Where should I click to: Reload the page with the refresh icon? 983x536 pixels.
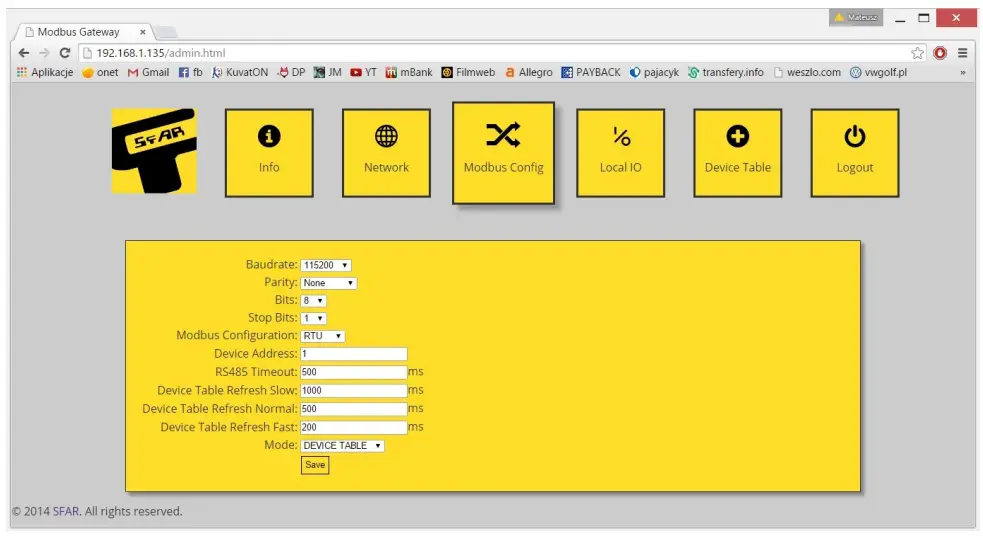65,53
